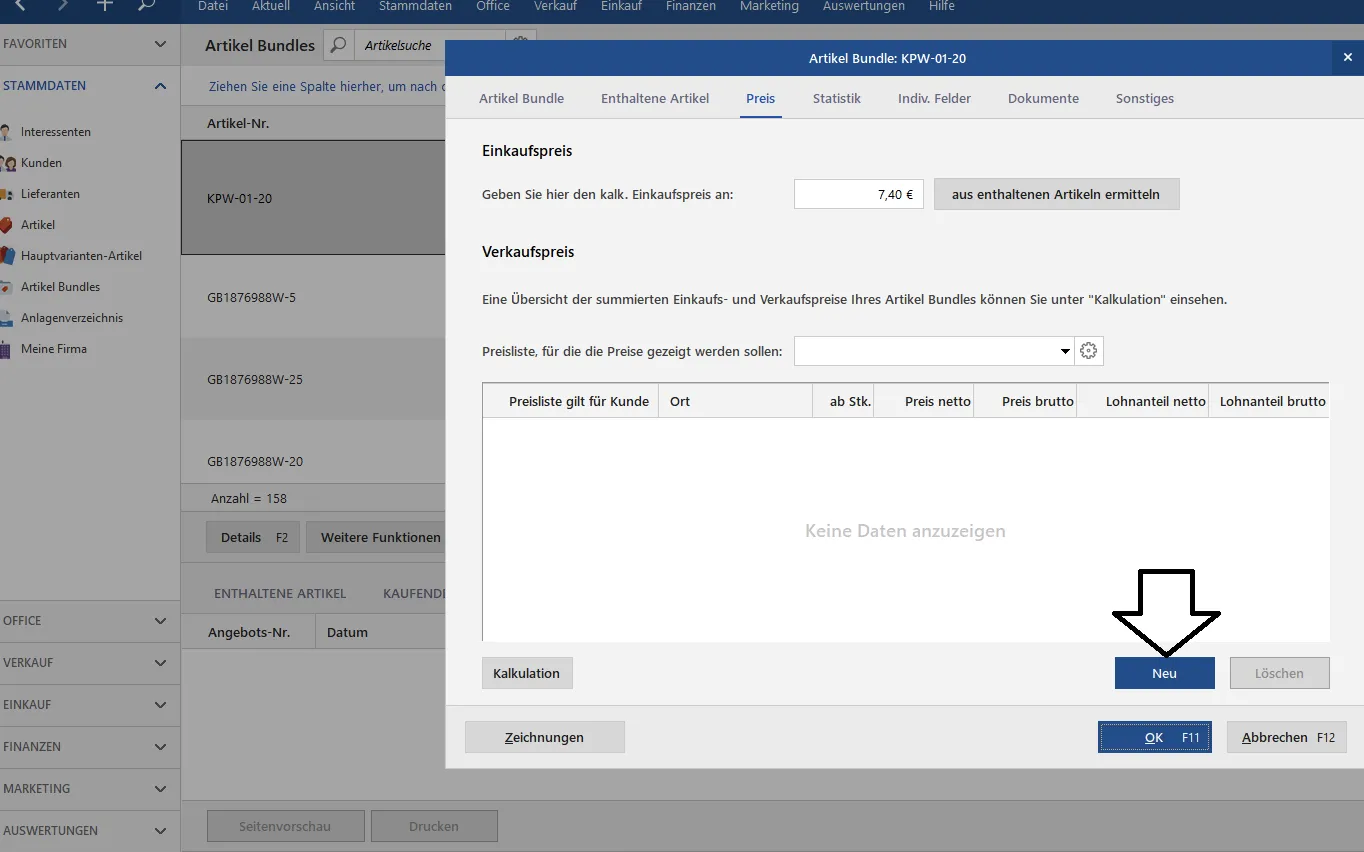Click the Neu button
Viewport: 1364px width, 852px height.
(x=1164, y=673)
